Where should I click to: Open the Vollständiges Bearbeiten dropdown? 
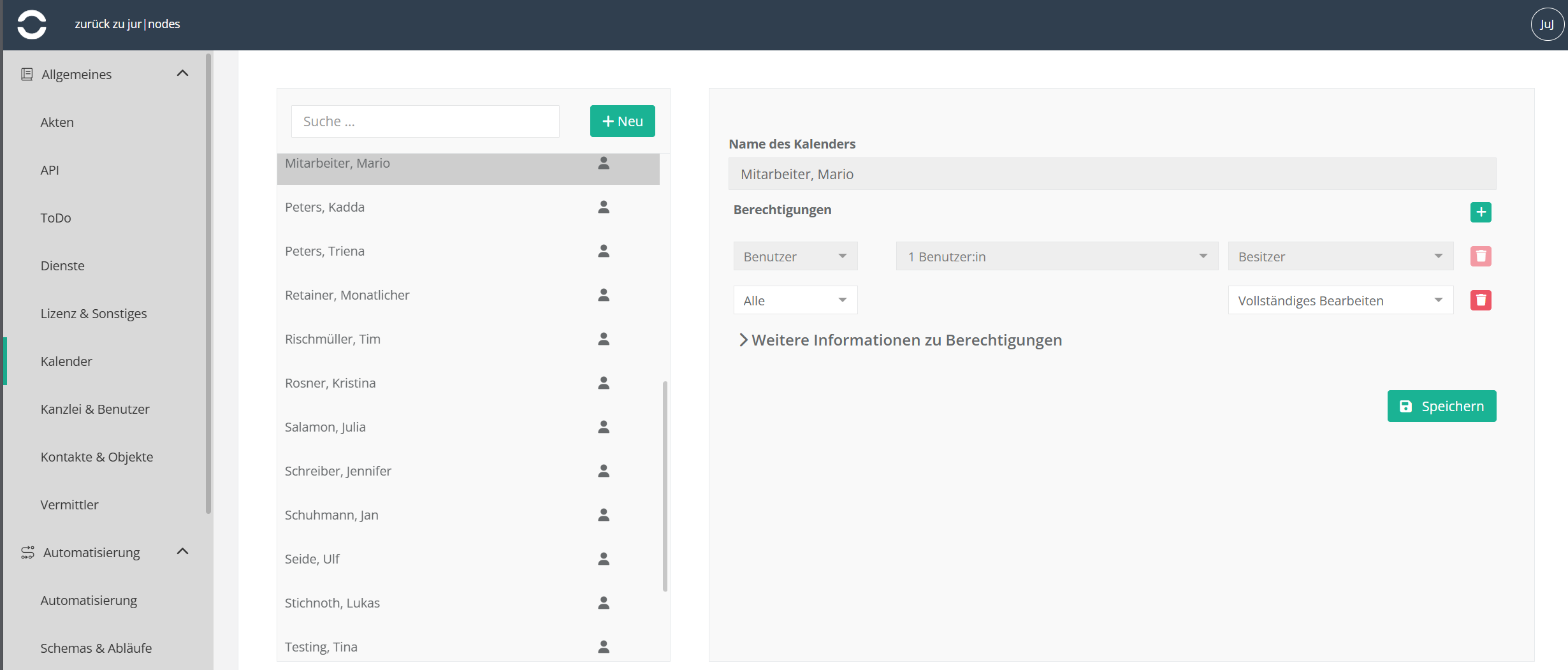pos(1340,300)
